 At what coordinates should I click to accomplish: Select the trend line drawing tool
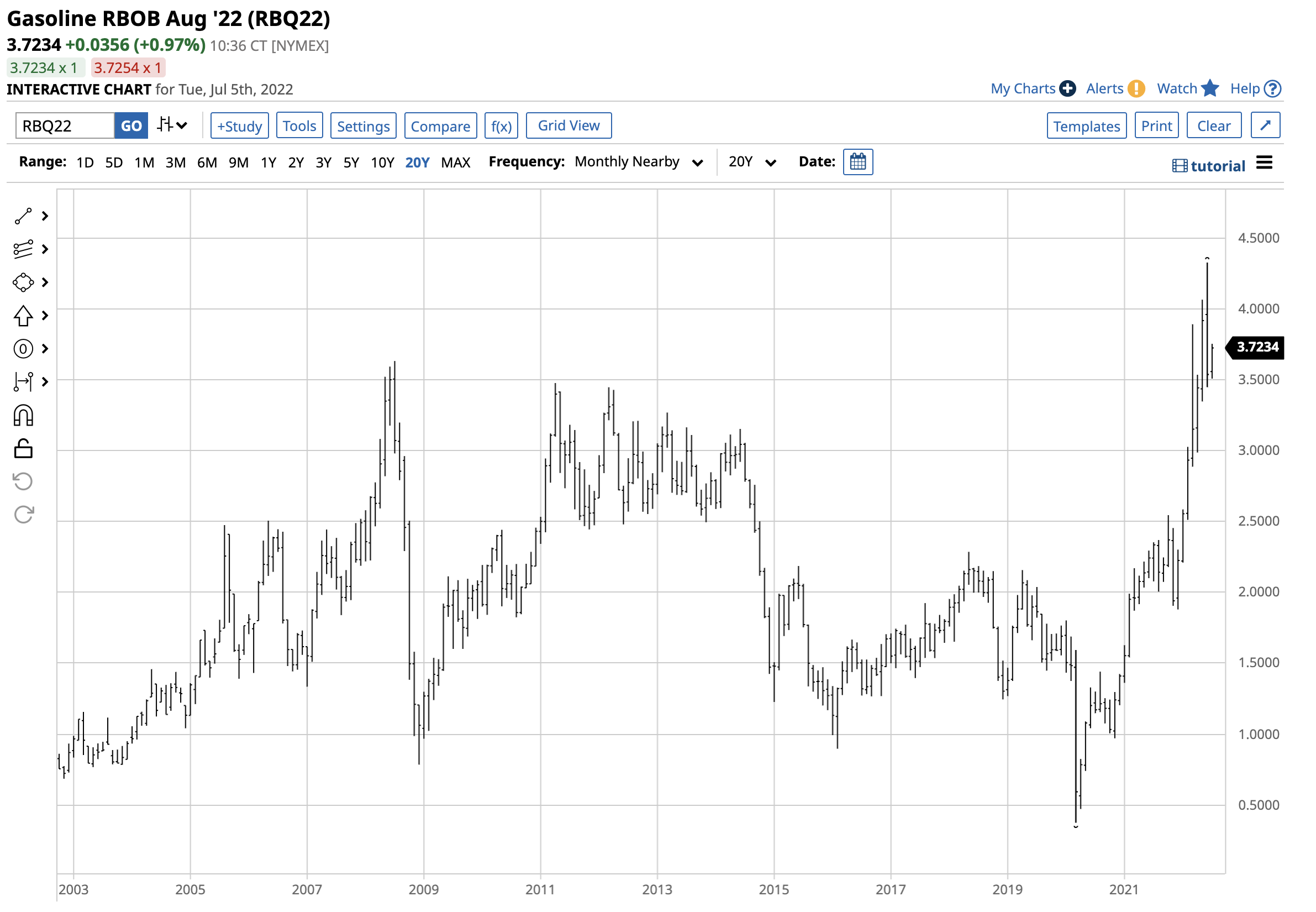pyautogui.click(x=23, y=217)
